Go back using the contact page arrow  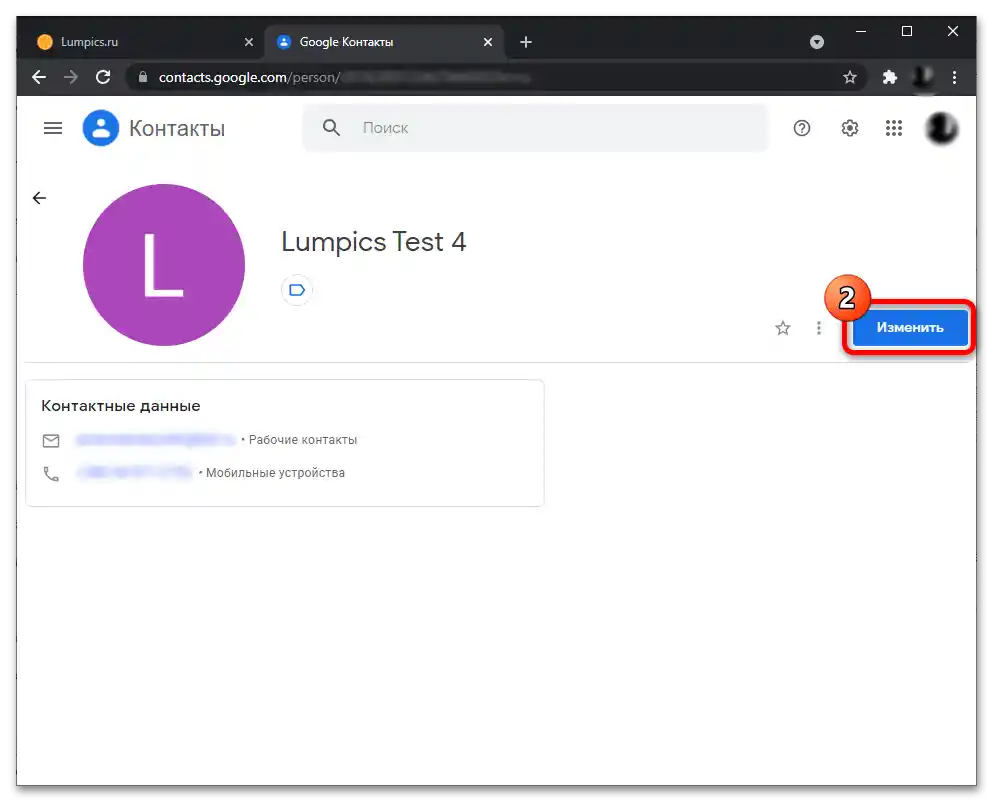(x=39, y=198)
